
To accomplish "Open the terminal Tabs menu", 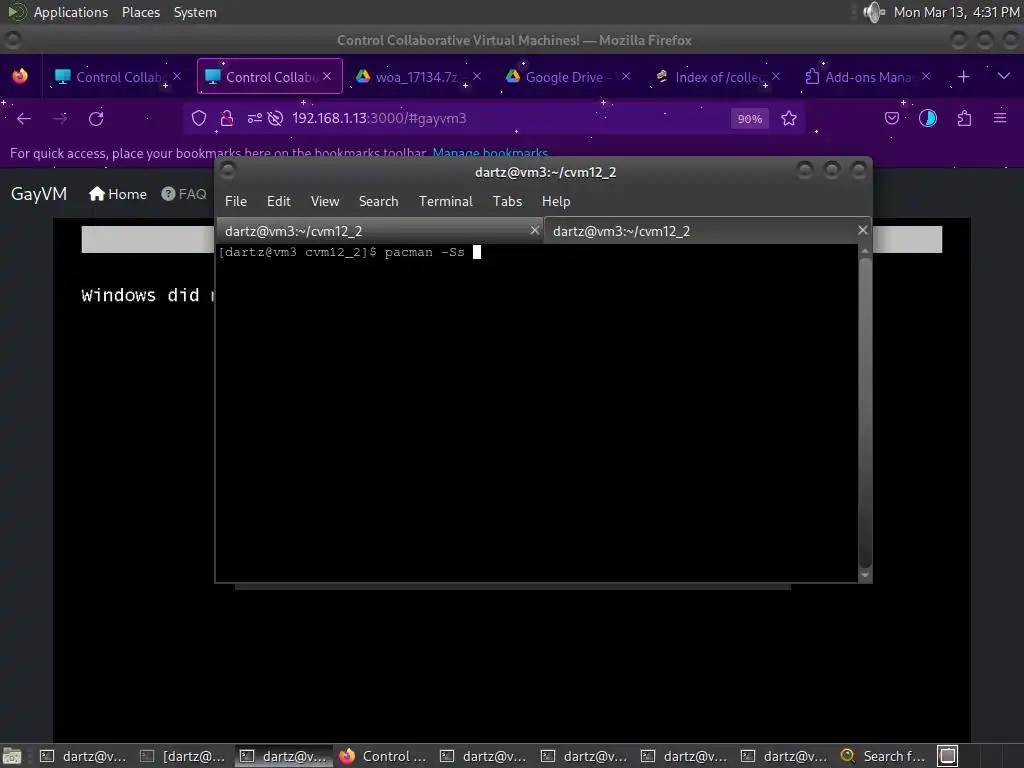I will point(507,201).
